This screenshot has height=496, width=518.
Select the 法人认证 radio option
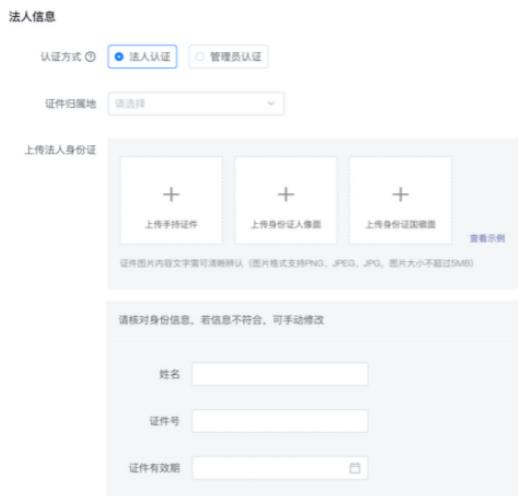point(142,57)
